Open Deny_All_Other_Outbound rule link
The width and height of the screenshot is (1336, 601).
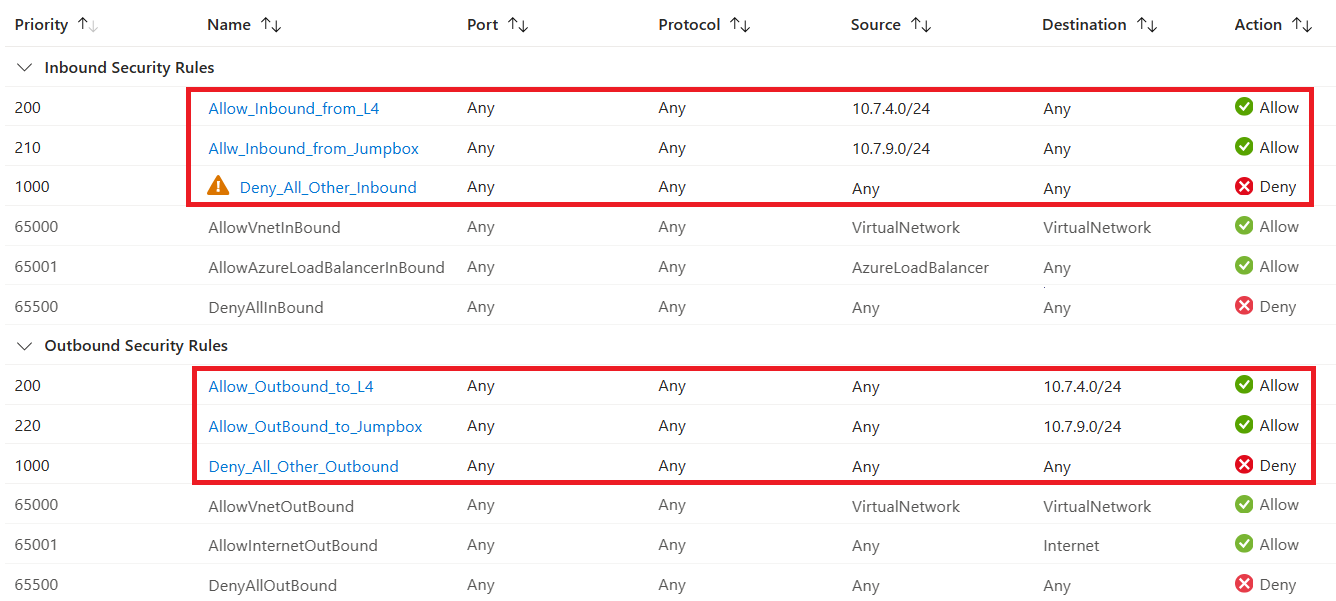pyautogui.click(x=303, y=466)
